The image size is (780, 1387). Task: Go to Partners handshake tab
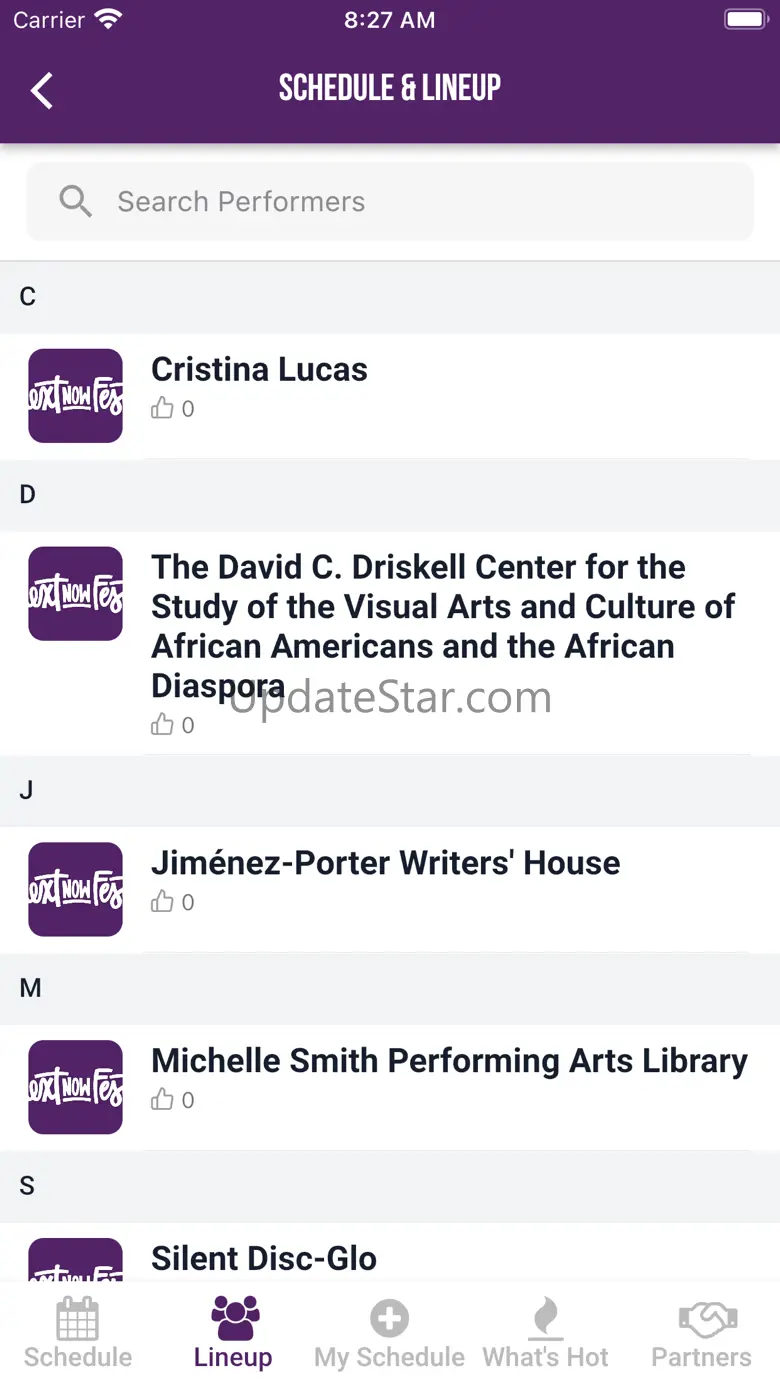pos(702,1333)
